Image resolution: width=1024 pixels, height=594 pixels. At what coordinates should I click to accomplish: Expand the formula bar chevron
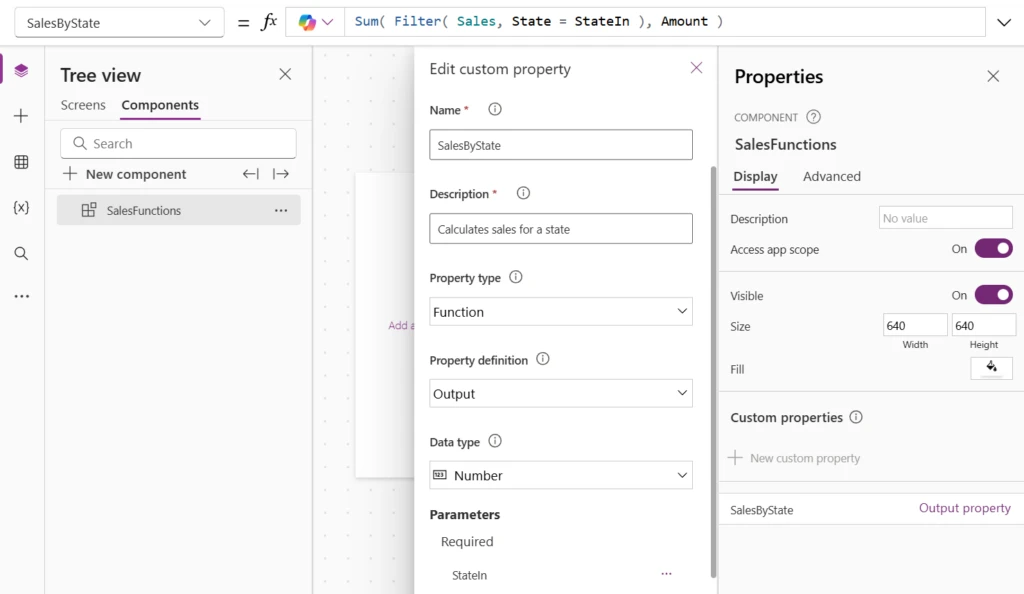(x=1004, y=22)
